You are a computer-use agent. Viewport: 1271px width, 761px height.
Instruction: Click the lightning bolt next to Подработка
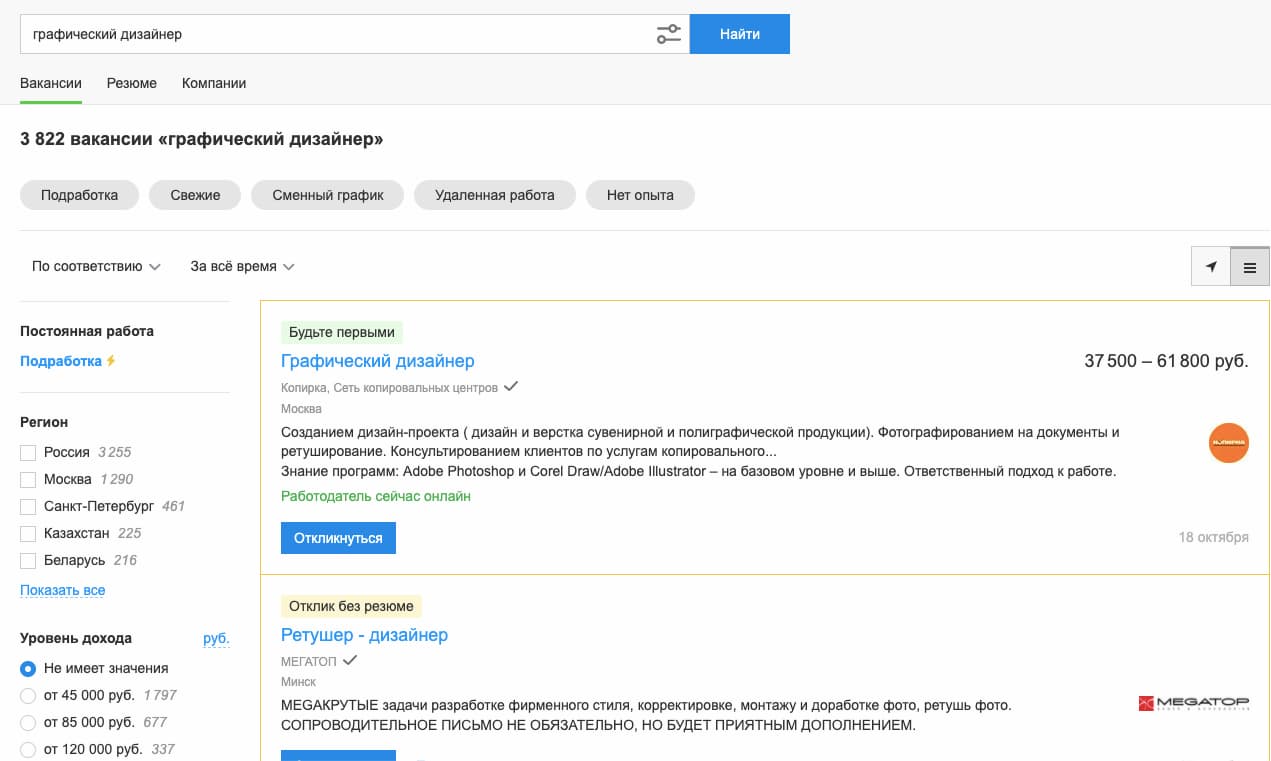tap(112, 360)
